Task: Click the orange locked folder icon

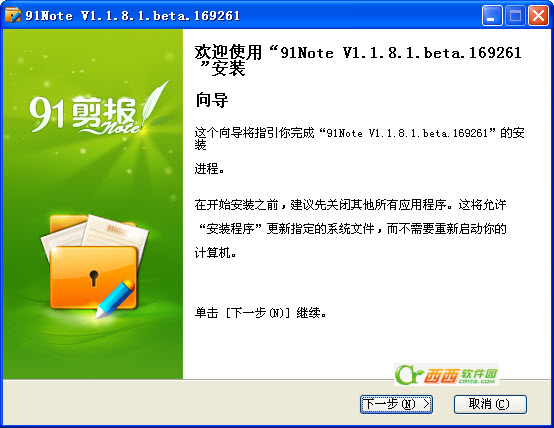Action: point(93,266)
